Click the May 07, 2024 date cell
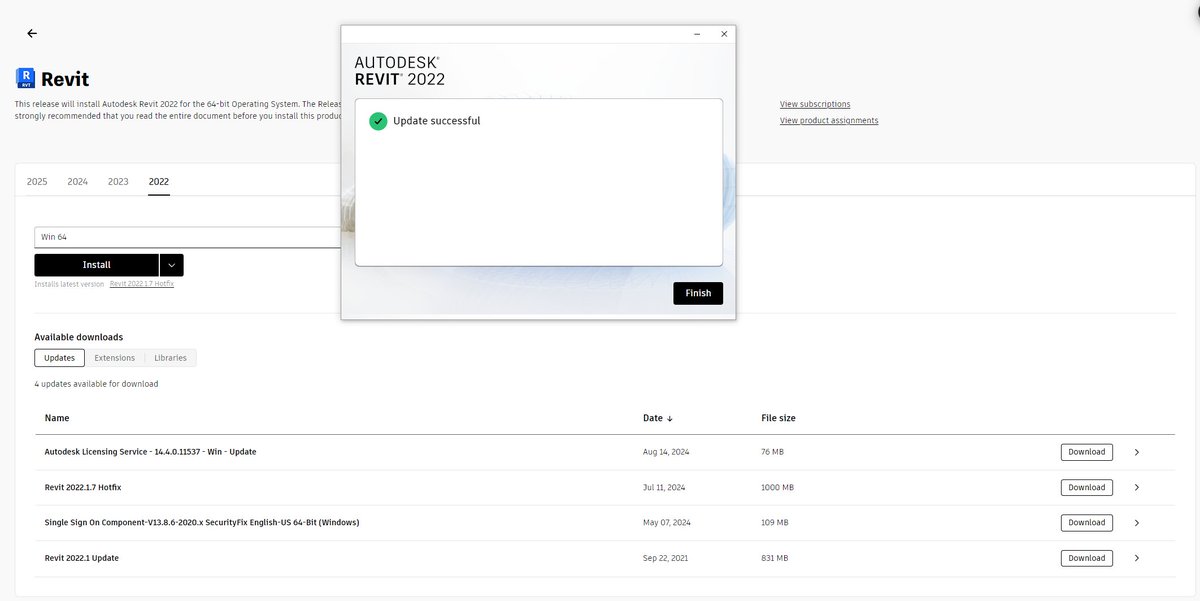The image size is (1200, 601). [667, 523]
